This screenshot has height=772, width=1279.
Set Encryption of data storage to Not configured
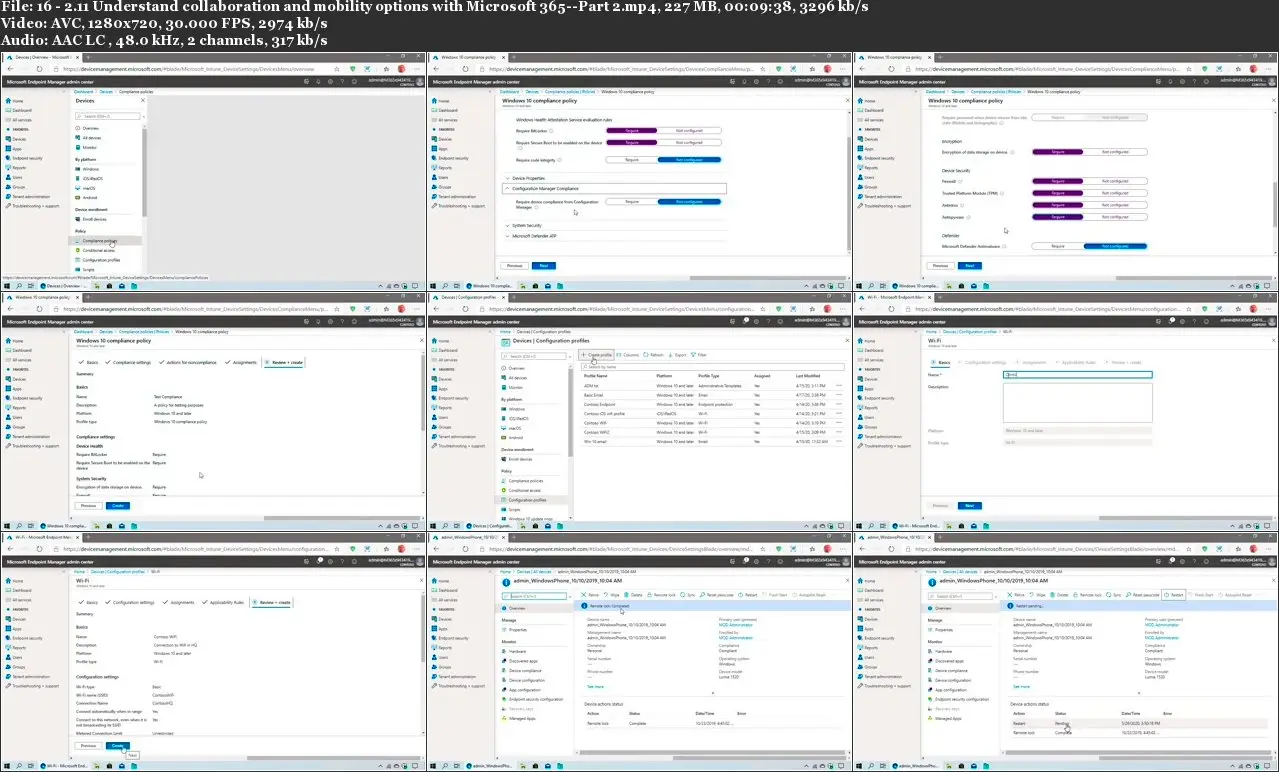[1117, 152]
